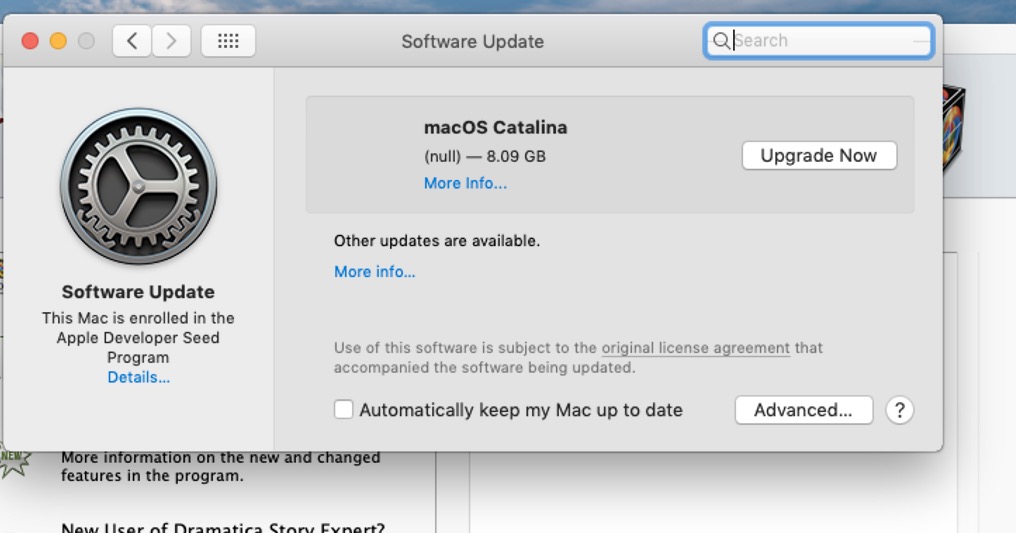Enable Automatically keep my Mac up to date
The image size is (1016, 533).
[x=344, y=410]
